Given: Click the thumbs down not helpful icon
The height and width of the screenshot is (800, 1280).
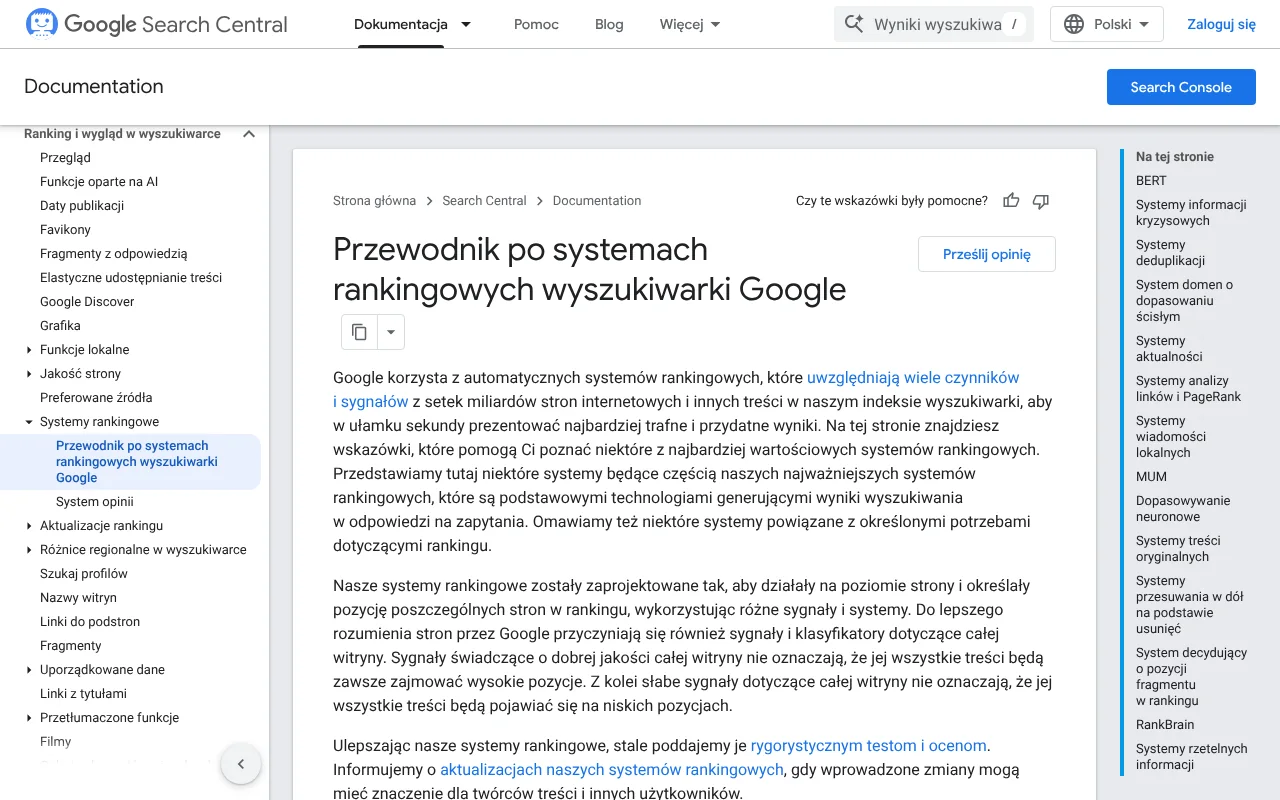Looking at the screenshot, I should (x=1041, y=201).
